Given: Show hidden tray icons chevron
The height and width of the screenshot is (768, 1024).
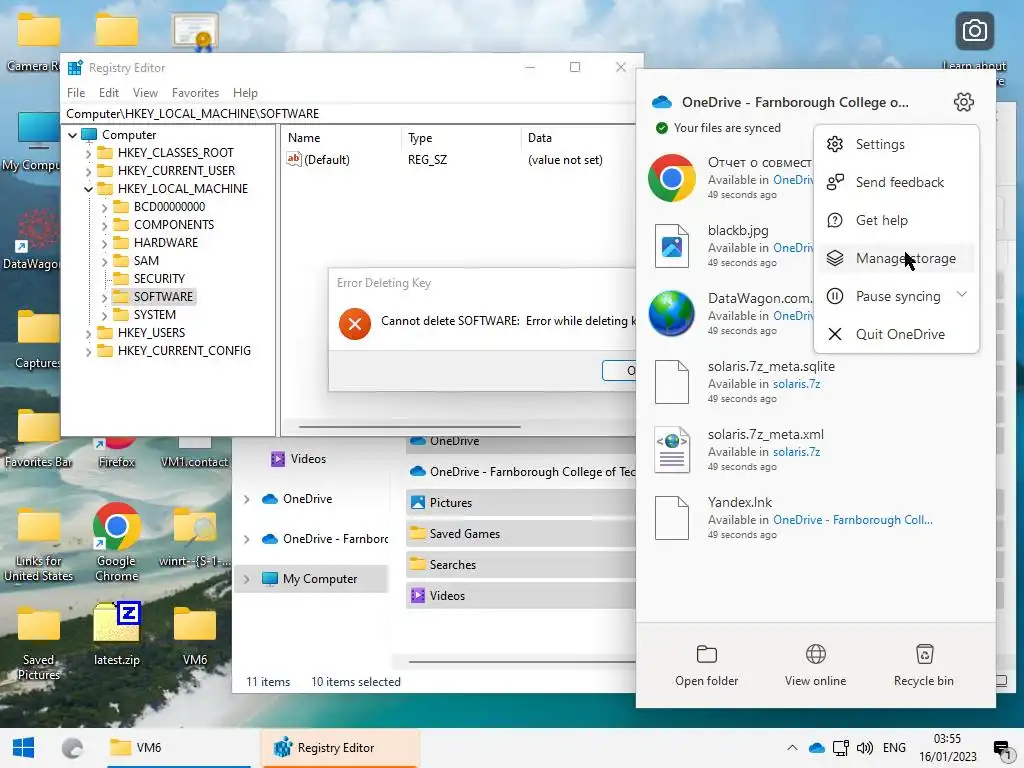Looking at the screenshot, I should (792, 748).
